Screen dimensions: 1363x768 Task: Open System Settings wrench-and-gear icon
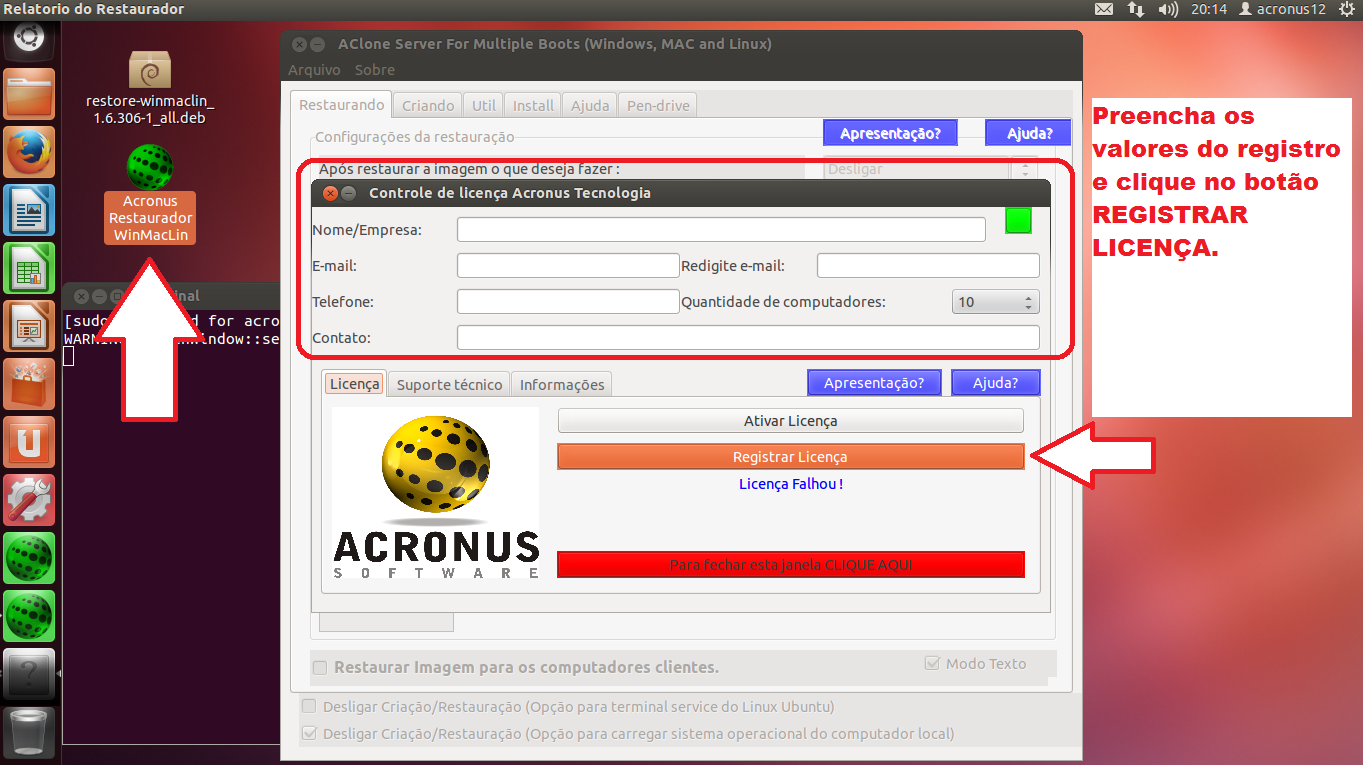point(29,500)
